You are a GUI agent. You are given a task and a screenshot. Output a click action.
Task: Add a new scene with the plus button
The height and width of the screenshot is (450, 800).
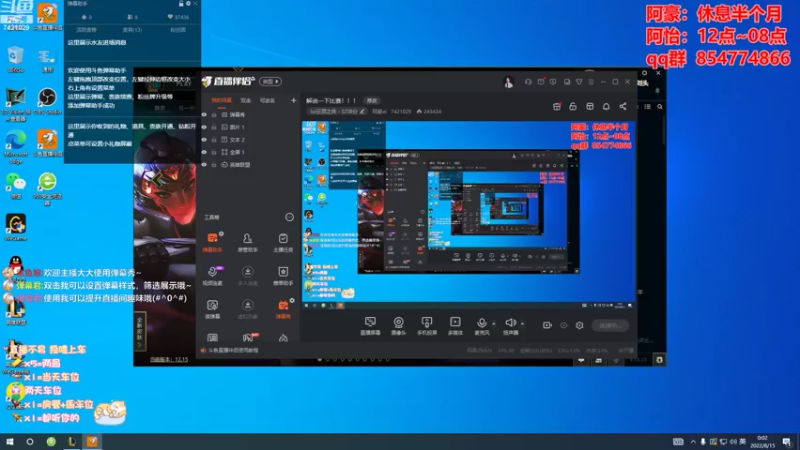[293, 101]
